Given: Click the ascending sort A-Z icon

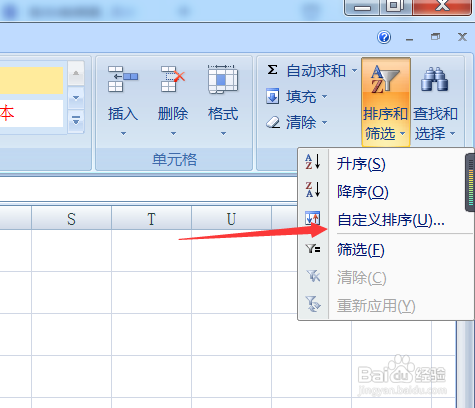Looking at the screenshot, I should [313, 162].
